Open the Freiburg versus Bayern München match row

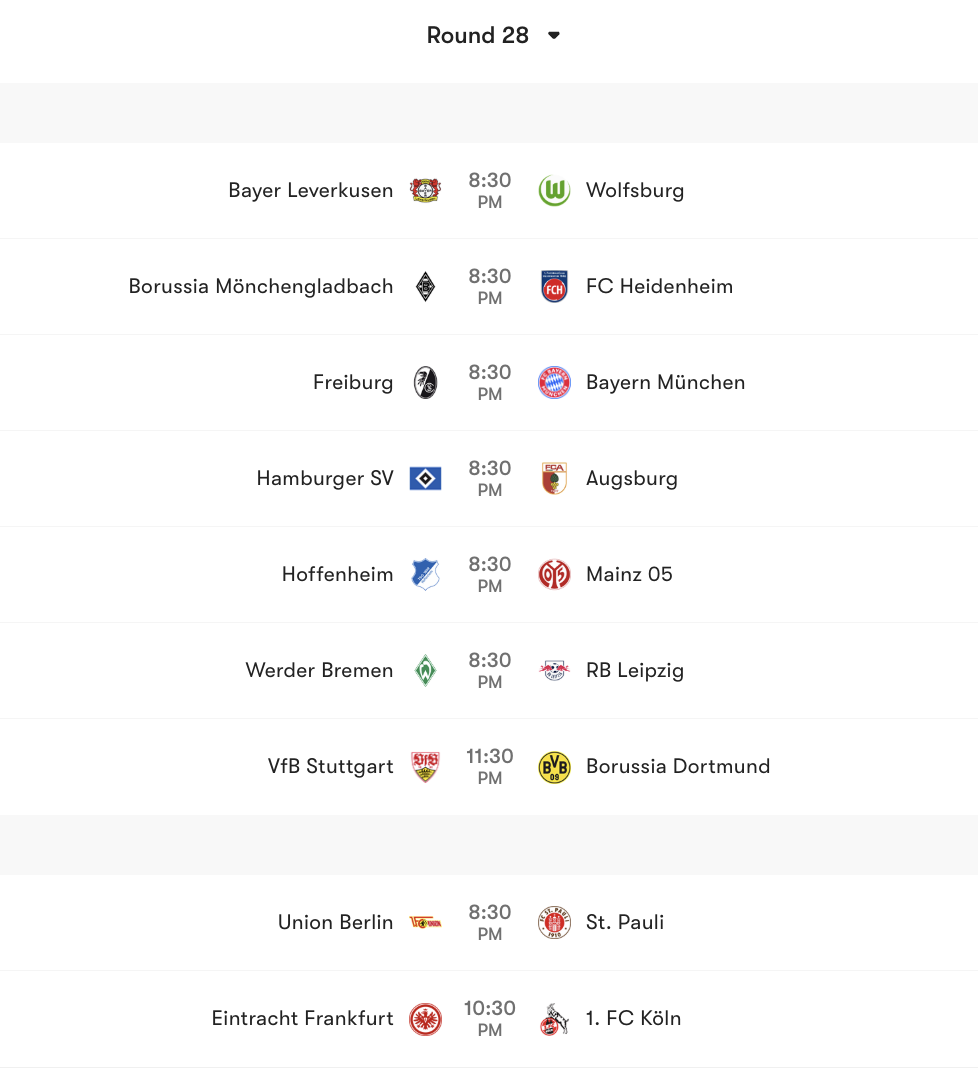[489, 382]
